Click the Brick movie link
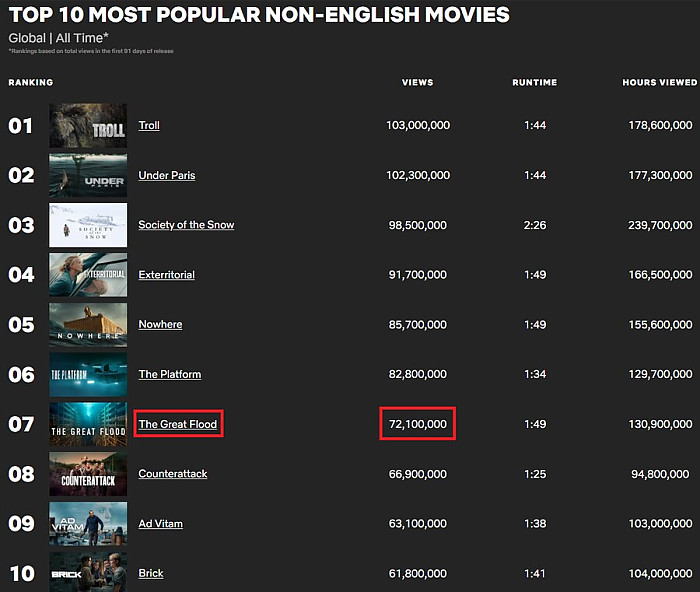 (x=151, y=573)
